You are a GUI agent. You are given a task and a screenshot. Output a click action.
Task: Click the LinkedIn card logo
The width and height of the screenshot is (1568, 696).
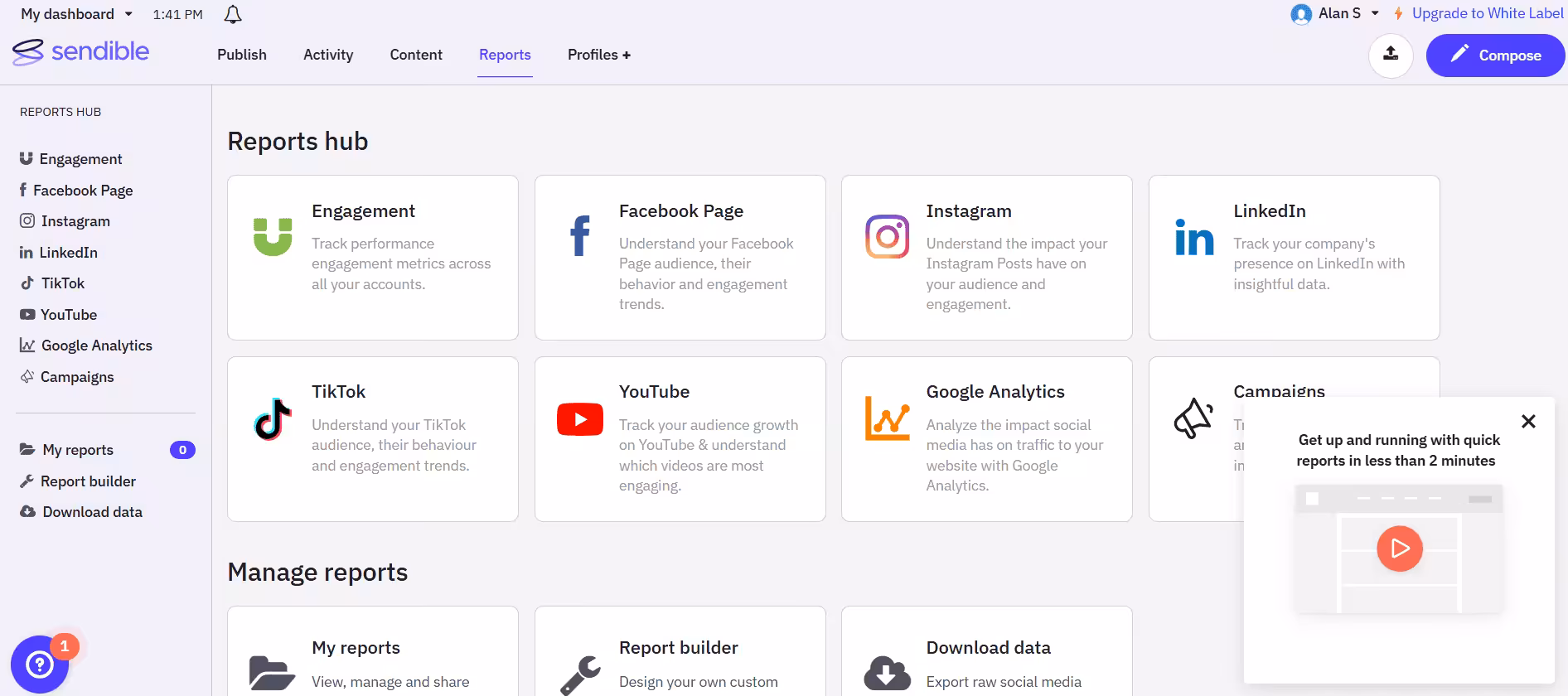pyautogui.click(x=1194, y=236)
